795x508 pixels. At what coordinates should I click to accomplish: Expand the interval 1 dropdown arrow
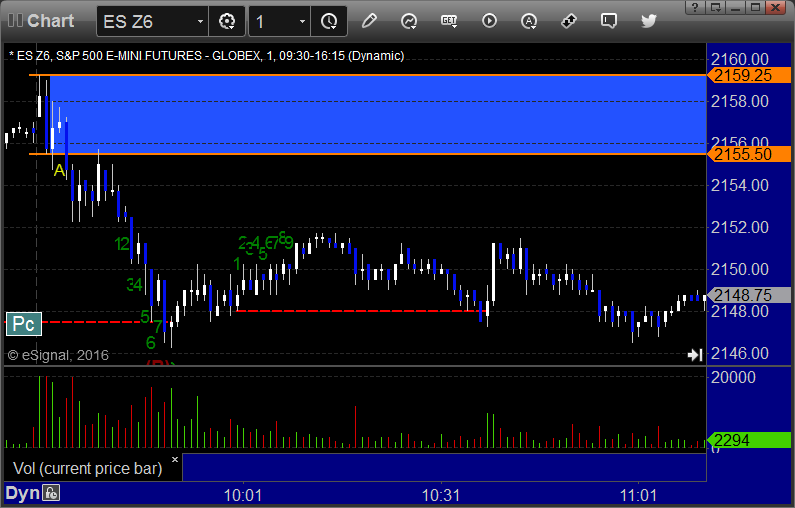pyautogui.click(x=302, y=21)
